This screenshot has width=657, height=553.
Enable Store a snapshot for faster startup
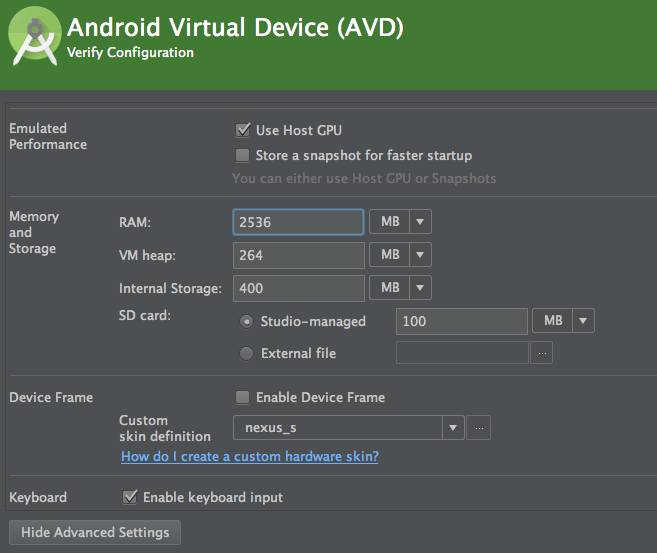click(242, 155)
